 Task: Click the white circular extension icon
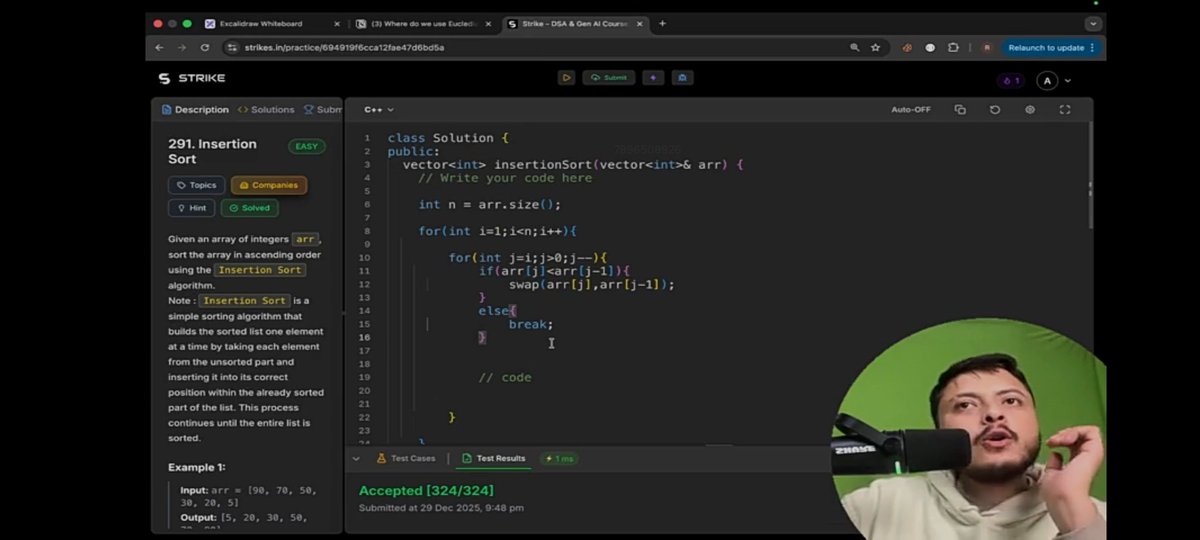pyautogui.click(x=930, y=47)
